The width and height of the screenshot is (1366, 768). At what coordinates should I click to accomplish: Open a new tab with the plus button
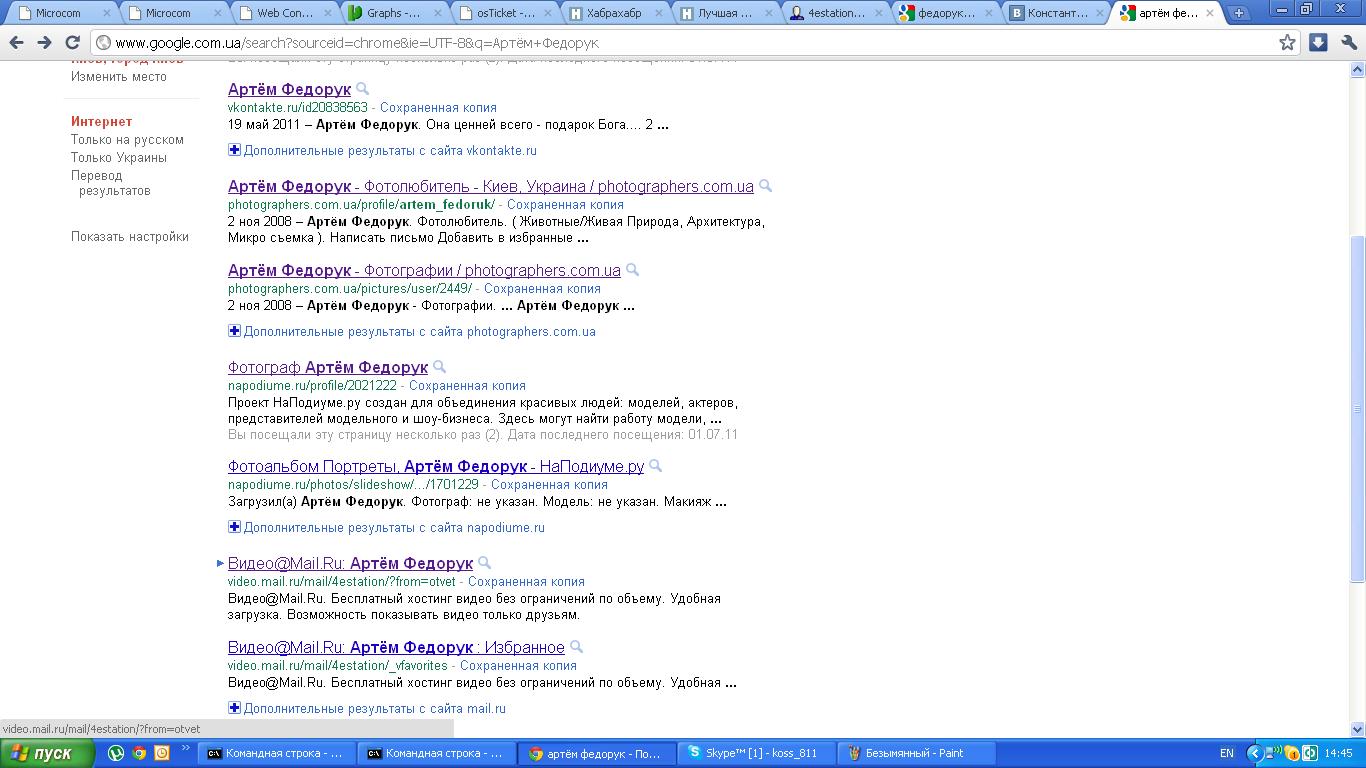[1239, 13]
